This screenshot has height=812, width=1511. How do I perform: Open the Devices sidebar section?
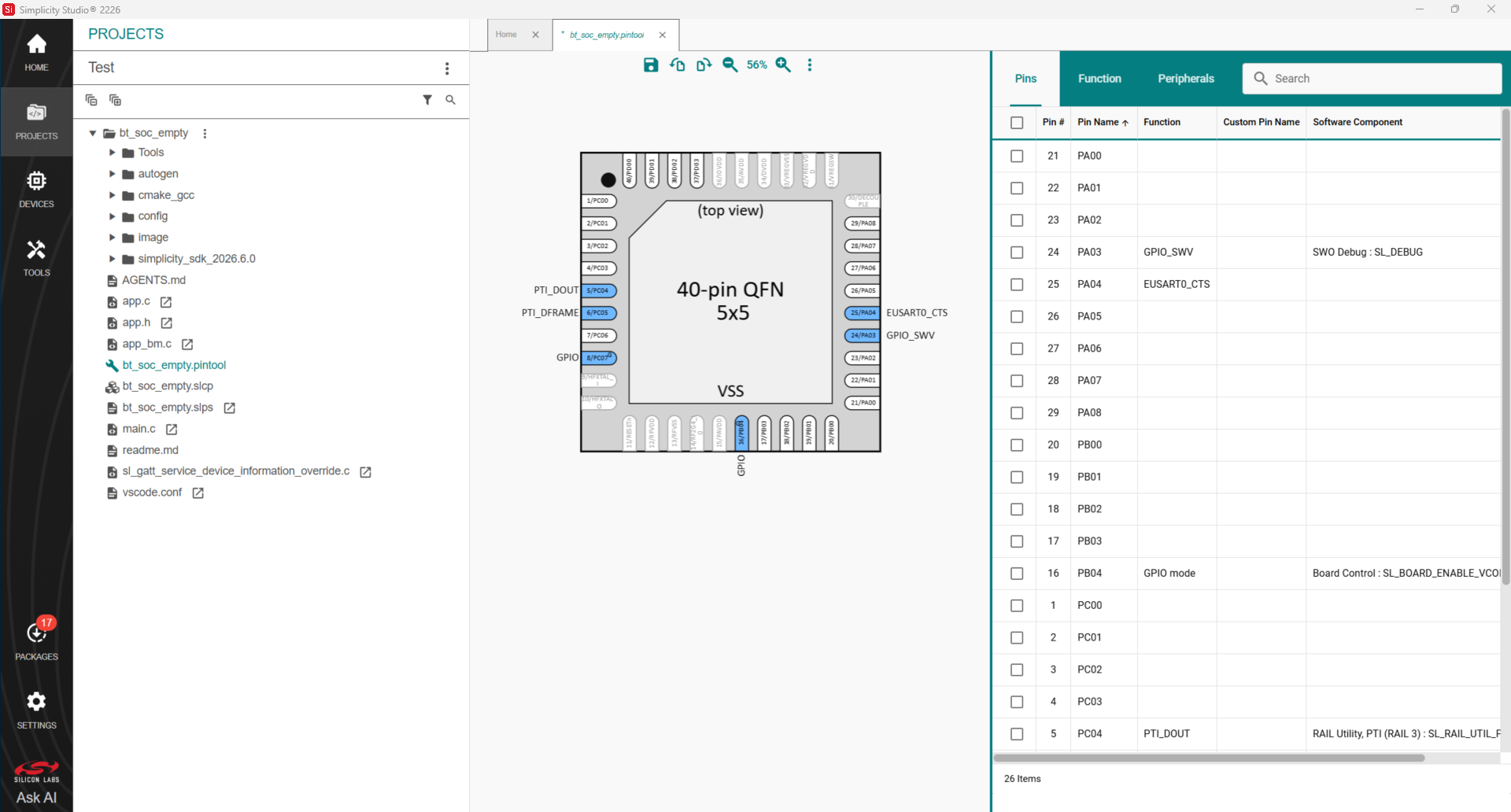(36, 190)
